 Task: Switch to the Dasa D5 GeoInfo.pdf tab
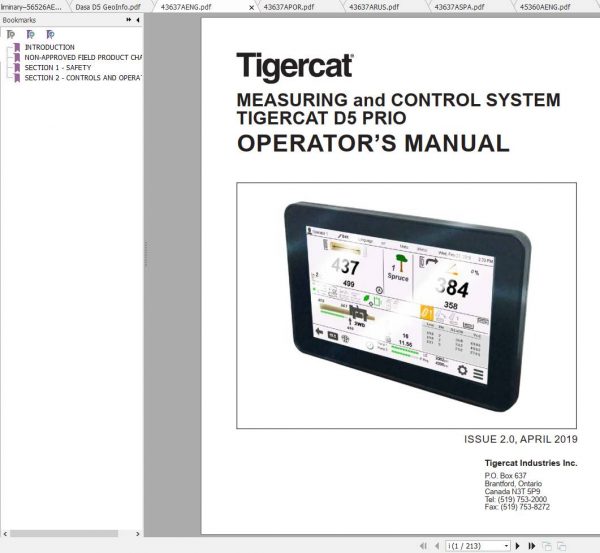(108, 7)
